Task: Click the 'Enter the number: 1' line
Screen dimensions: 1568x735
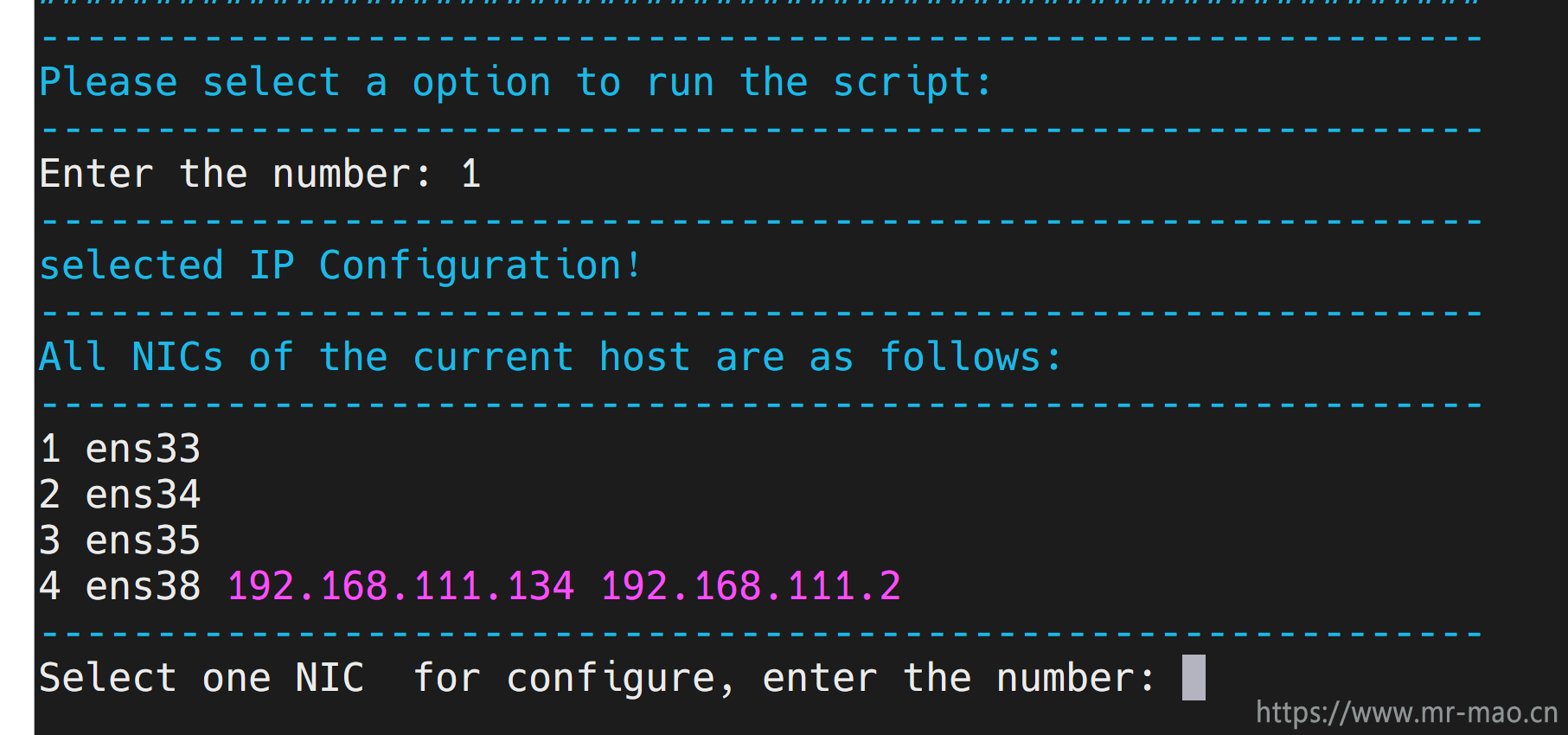Action: click(259, 174)
